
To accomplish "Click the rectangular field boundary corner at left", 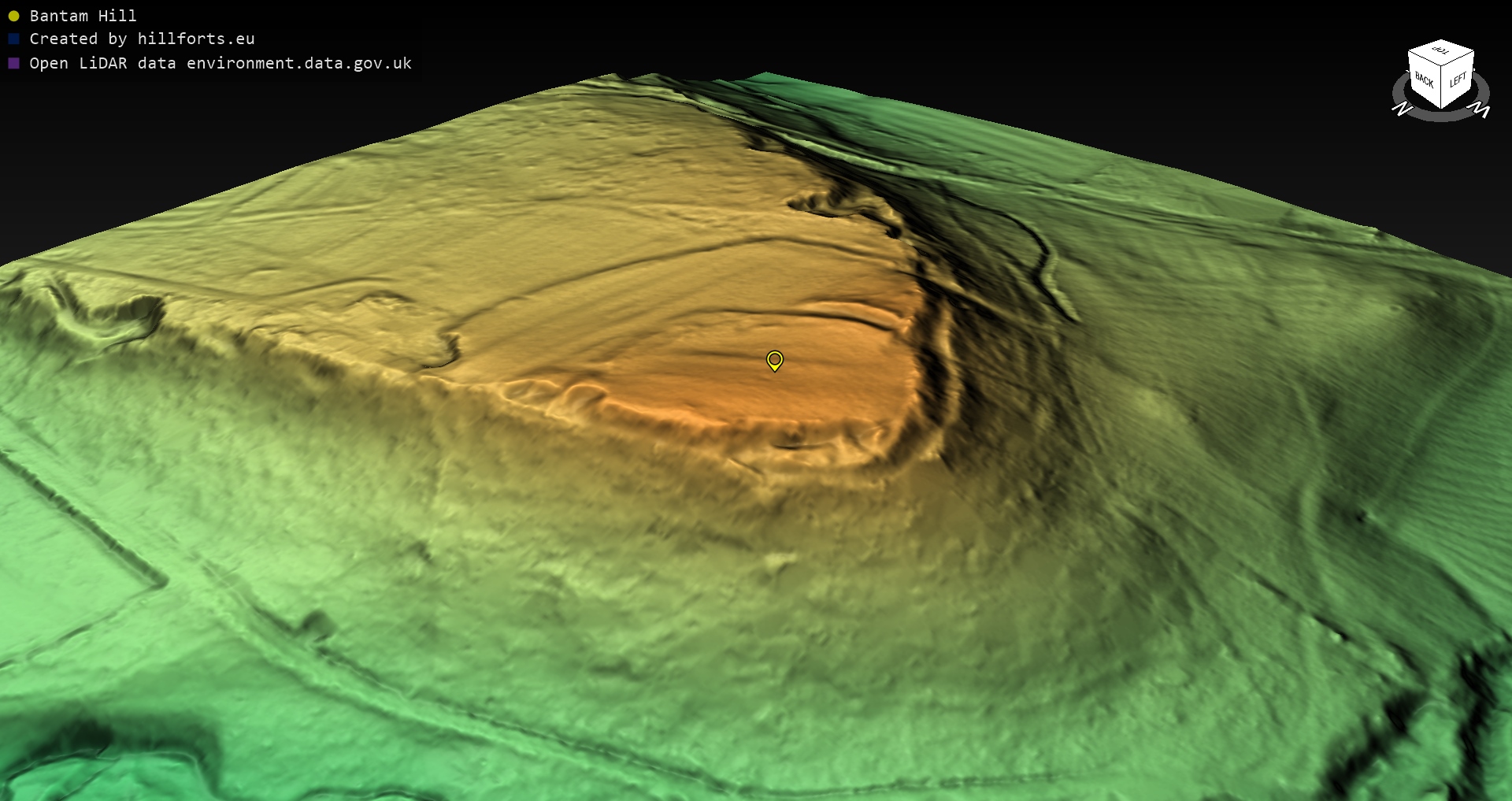I will tap(161, 583).
